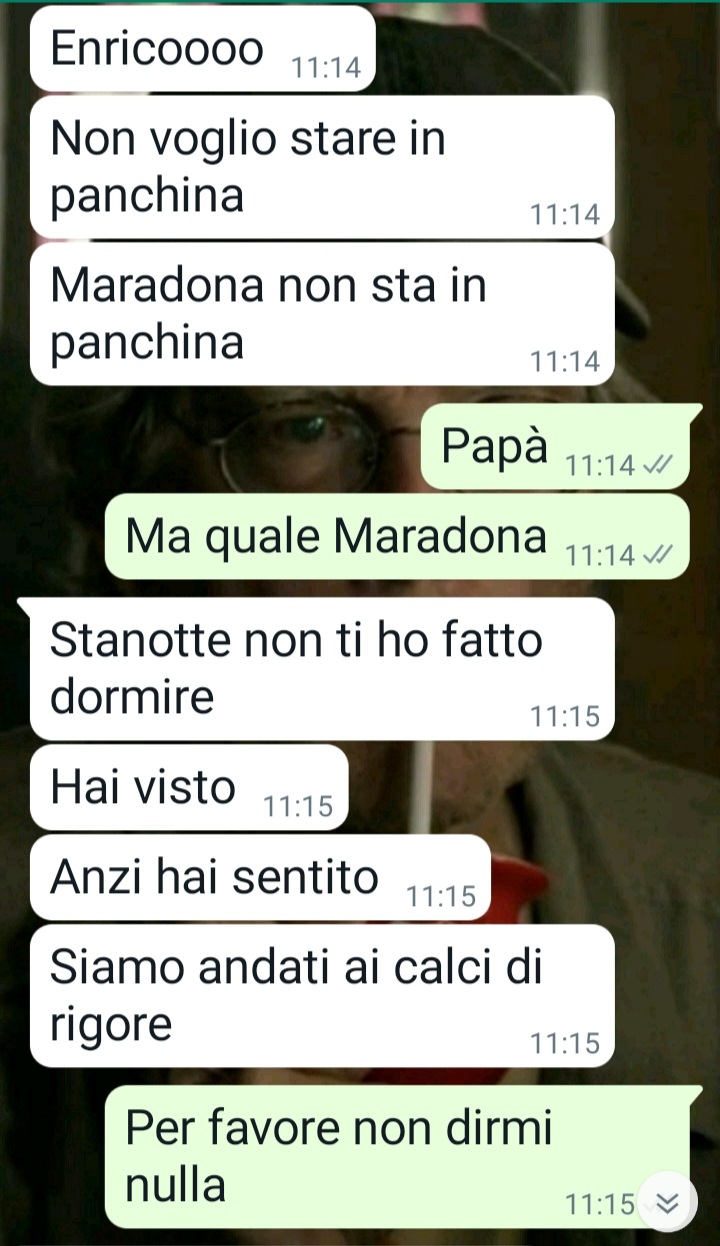Image resolution: width=720 pixels, height=1246 pixels.
Task: Tap the 11:14 time on 'Ma quale Maradona'
Action: coord(600,555)
